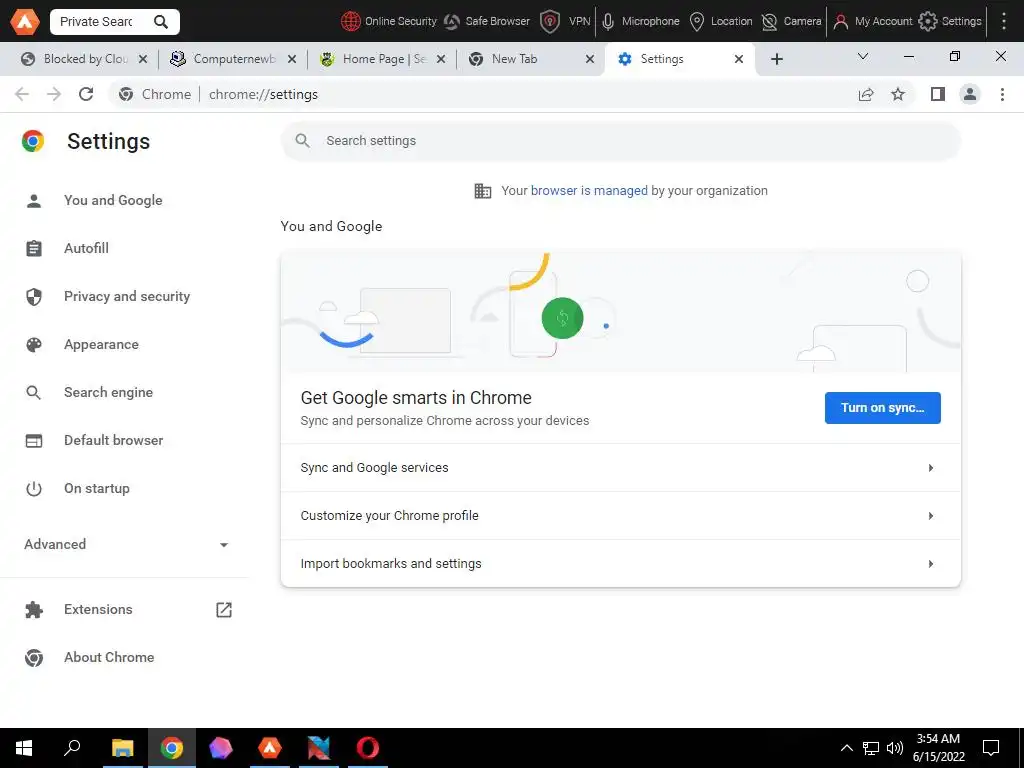Open volume control in system tray
The width and height of the screenshot is (1024, 768).
tap(895, 748)
